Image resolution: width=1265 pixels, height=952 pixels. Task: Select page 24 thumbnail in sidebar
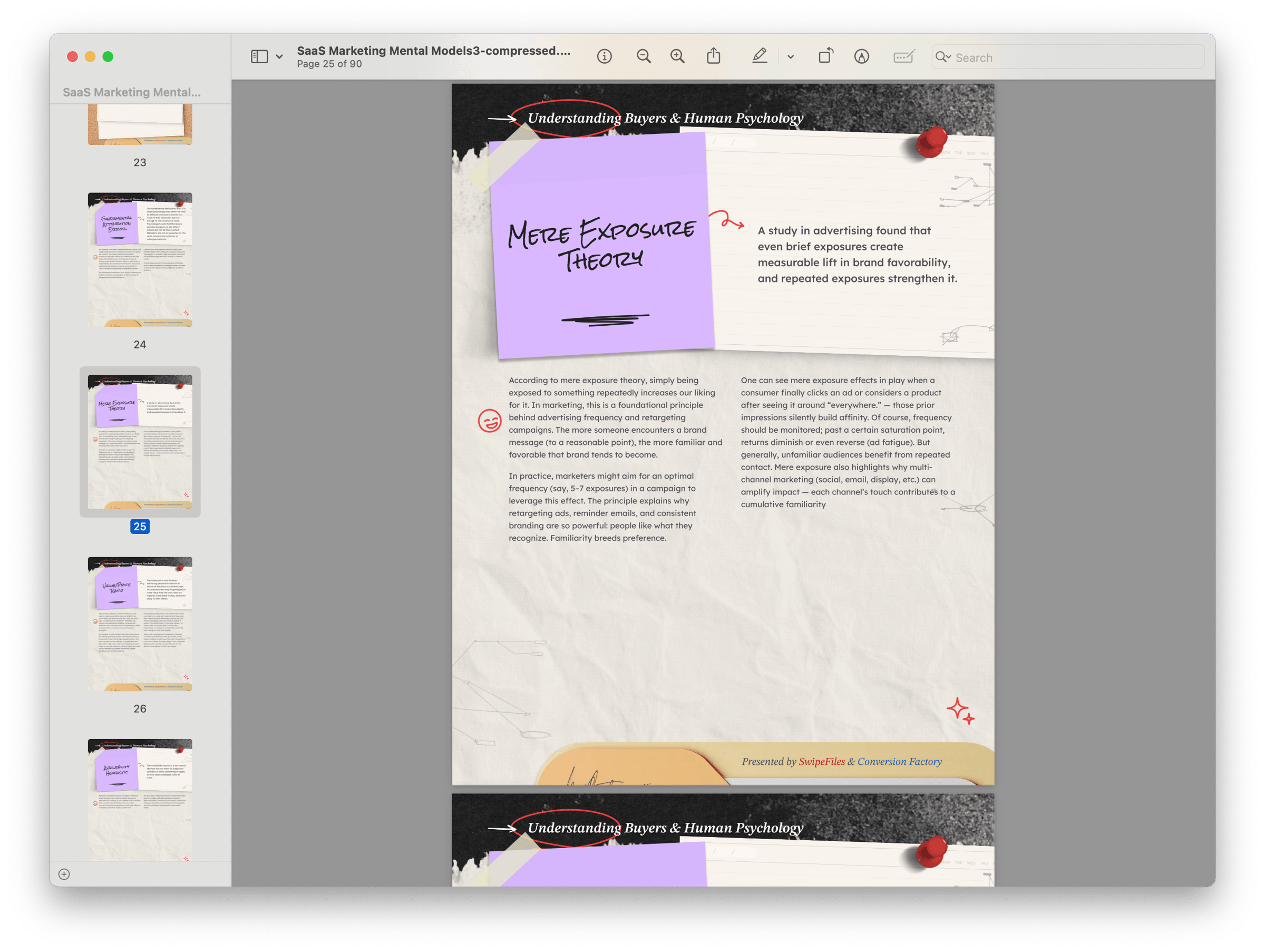point(140,259)
